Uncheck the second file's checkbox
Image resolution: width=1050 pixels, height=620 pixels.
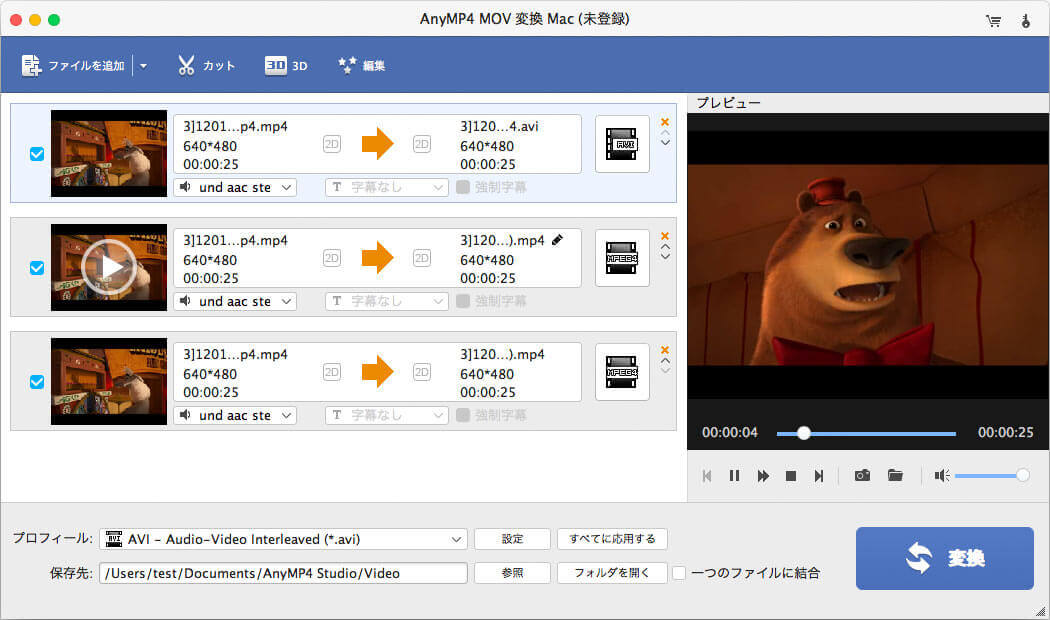click(37, 268)
